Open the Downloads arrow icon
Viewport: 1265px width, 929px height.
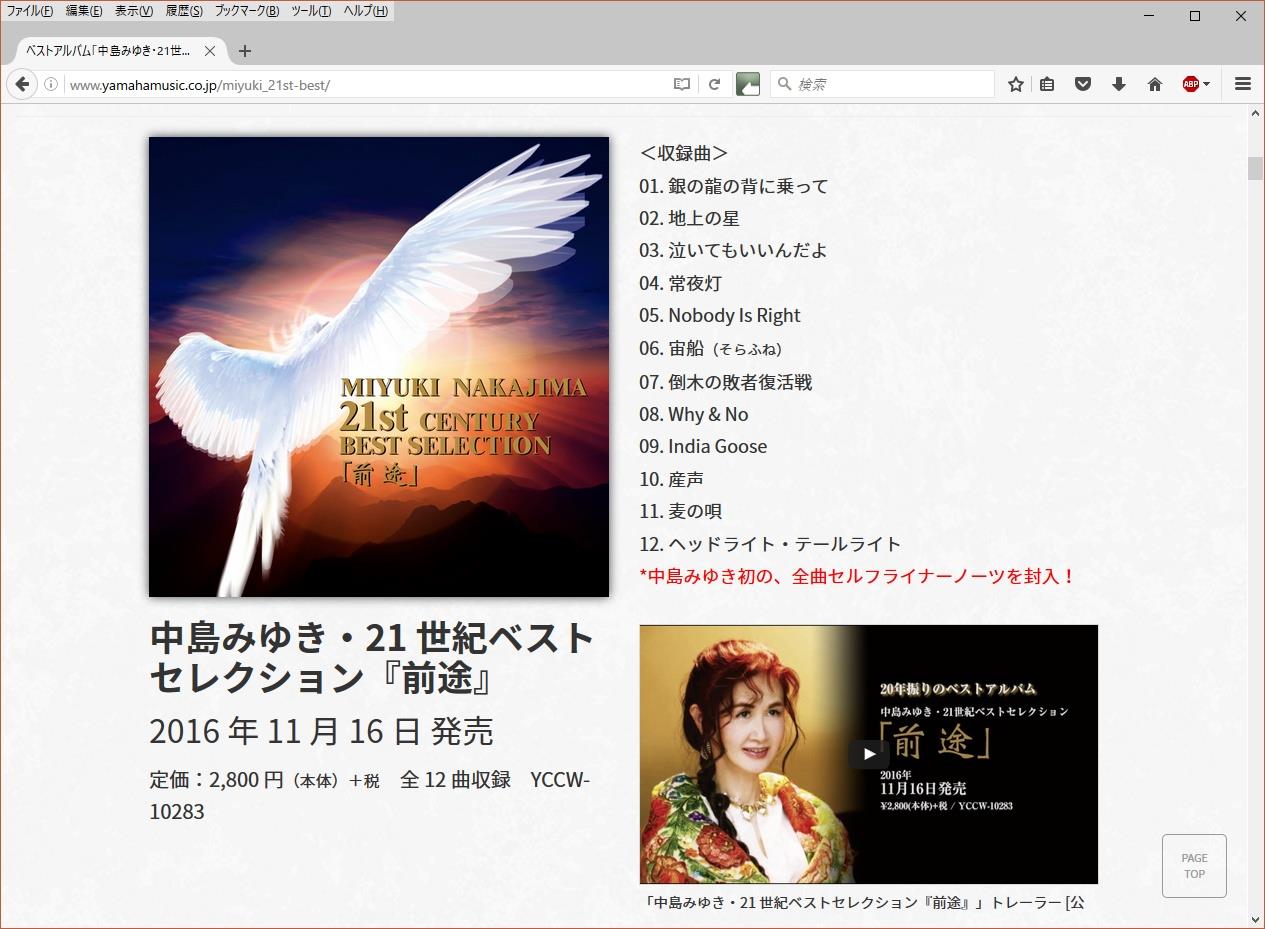point(1119,85)
